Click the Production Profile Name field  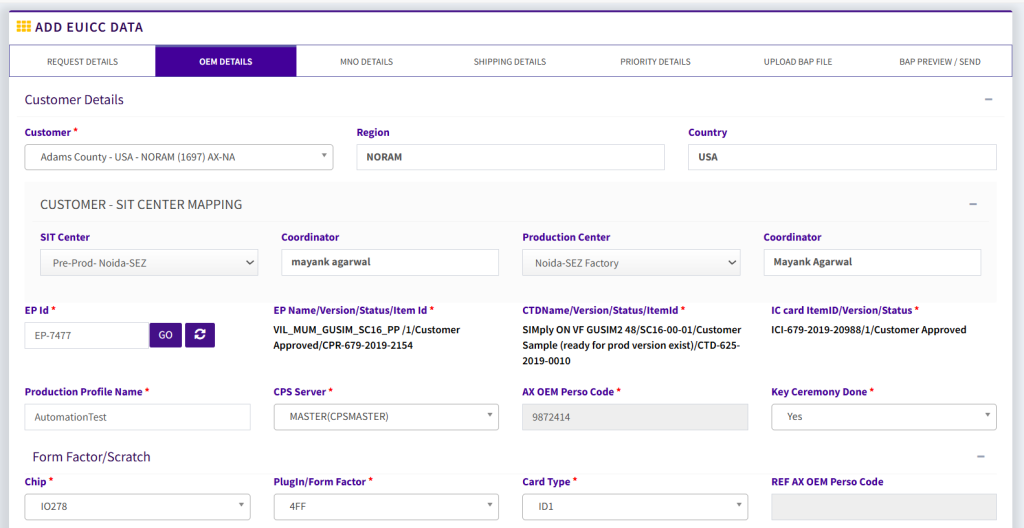(x=137, y=417)
